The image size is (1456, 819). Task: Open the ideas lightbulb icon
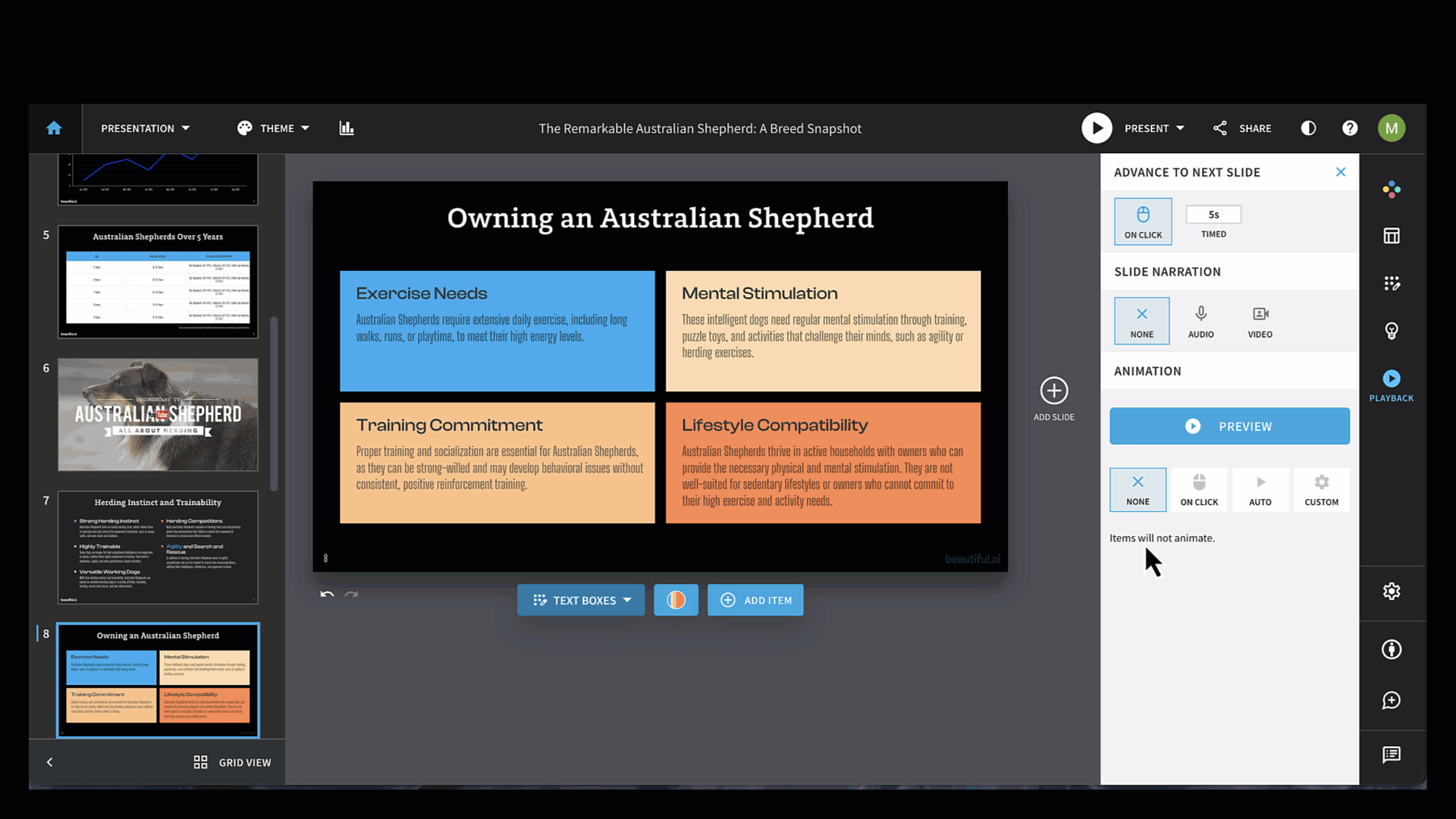[1391, 331]
